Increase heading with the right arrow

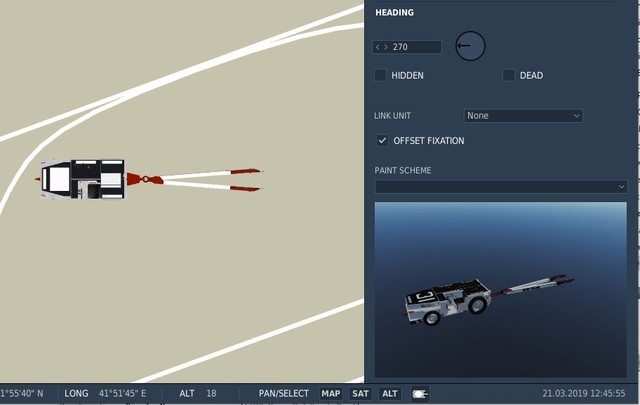click(x=386, y=47)
